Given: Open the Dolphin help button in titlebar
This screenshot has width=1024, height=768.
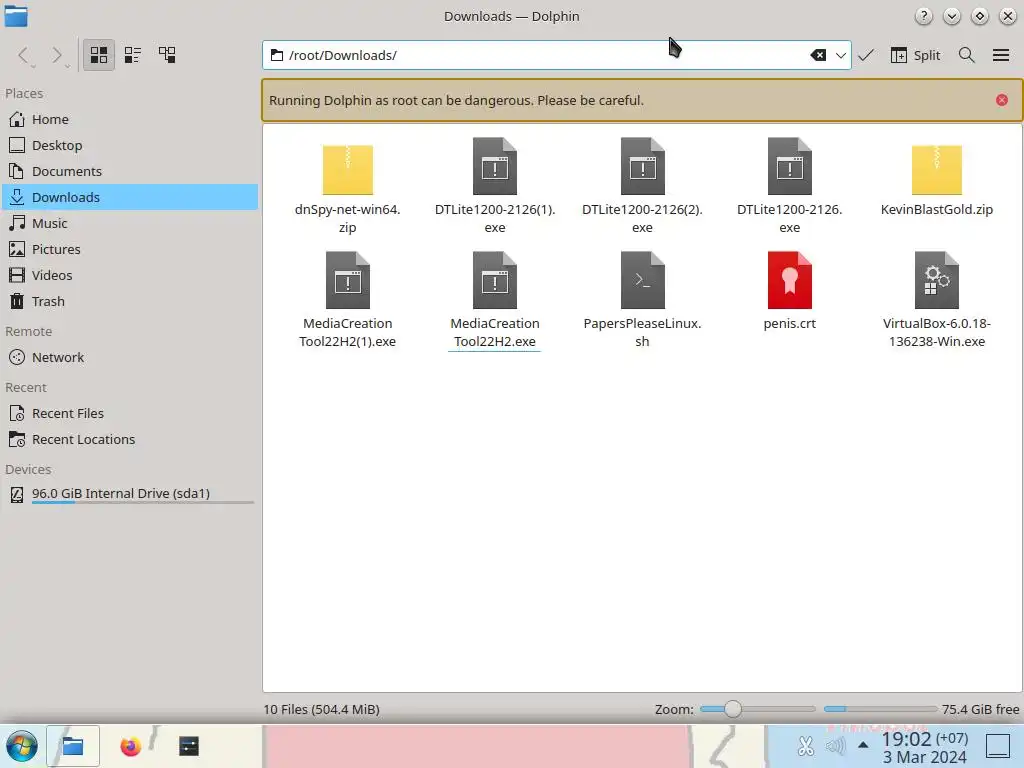Looking at the screenshot, I should coord(923,16).
